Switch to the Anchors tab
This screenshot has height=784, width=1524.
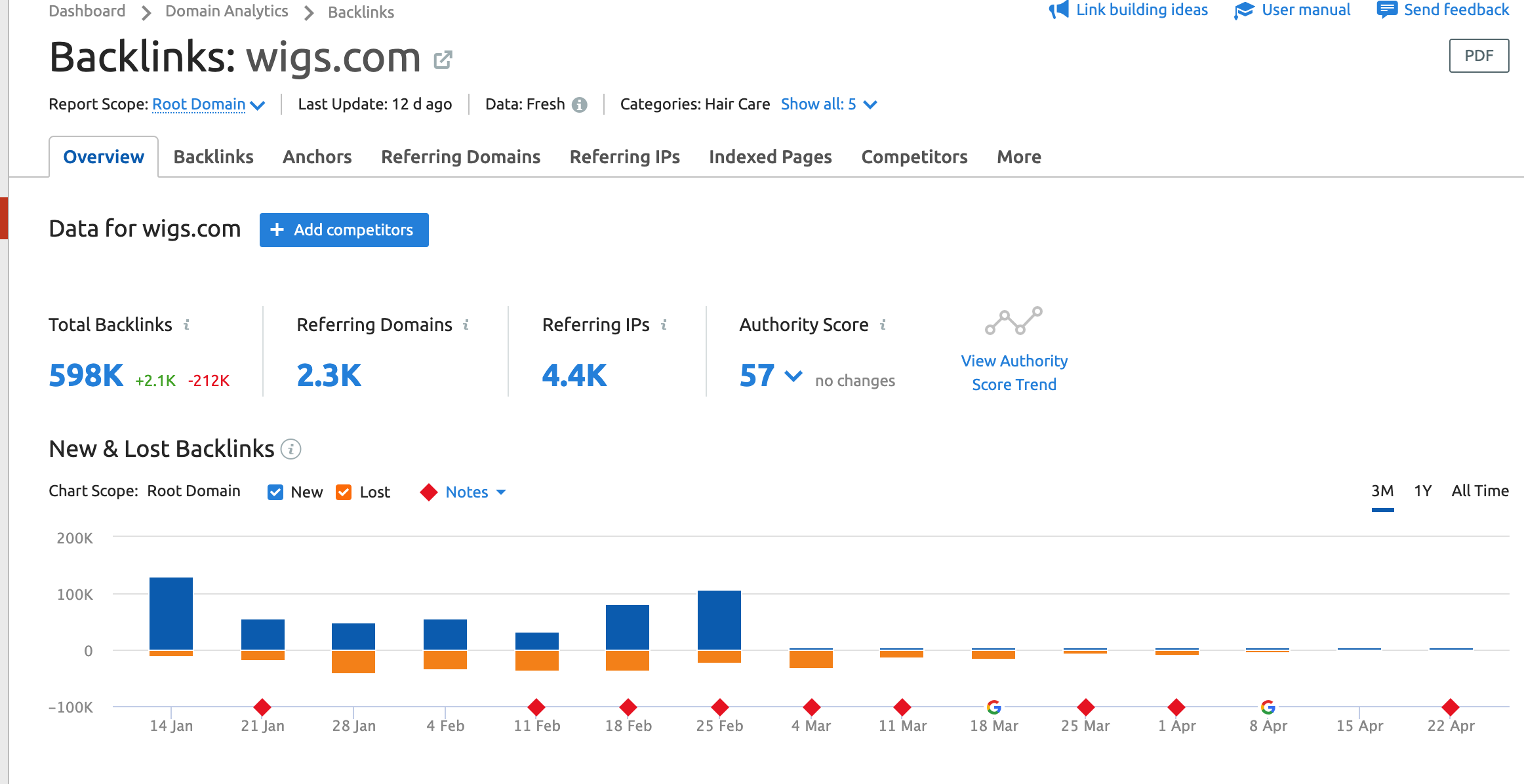click(317, 157)
